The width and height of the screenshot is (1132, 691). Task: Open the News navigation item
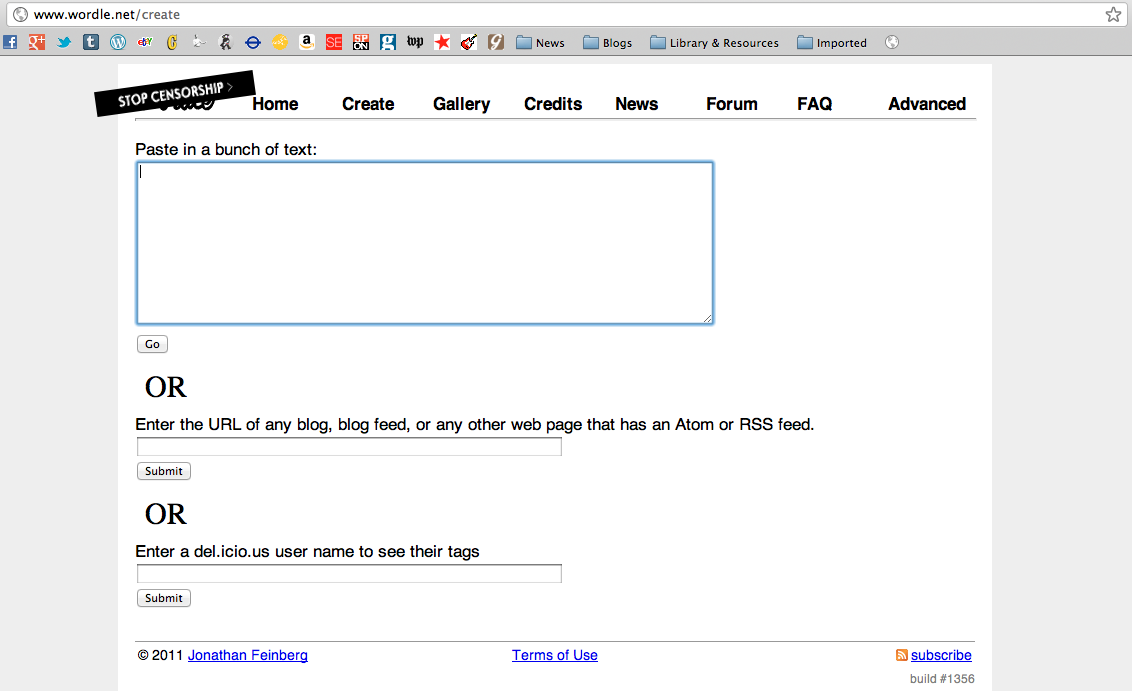click(x=637, y=104)
